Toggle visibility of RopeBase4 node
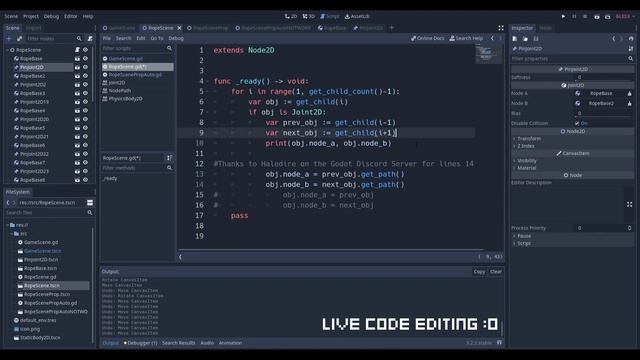The width and height of the screenshot is (640, 360). [x=85, y=110]
